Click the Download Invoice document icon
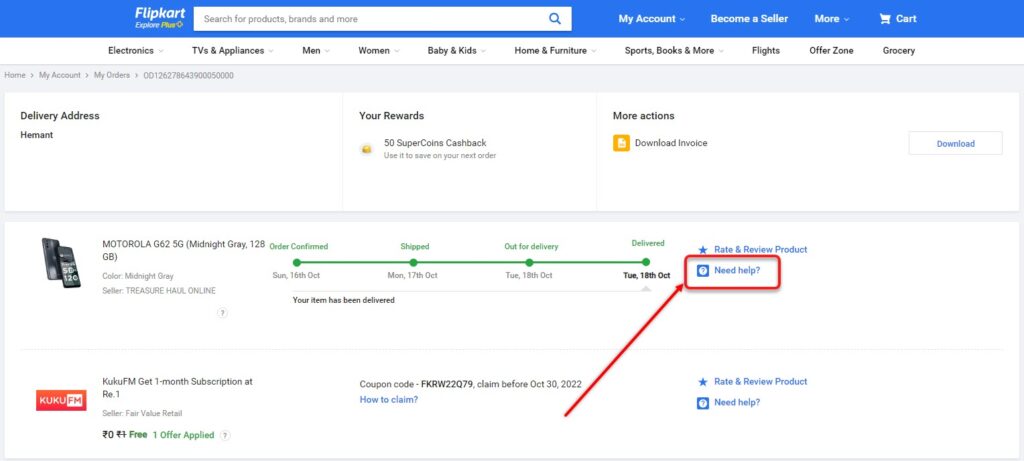 [x=621, y=143]
